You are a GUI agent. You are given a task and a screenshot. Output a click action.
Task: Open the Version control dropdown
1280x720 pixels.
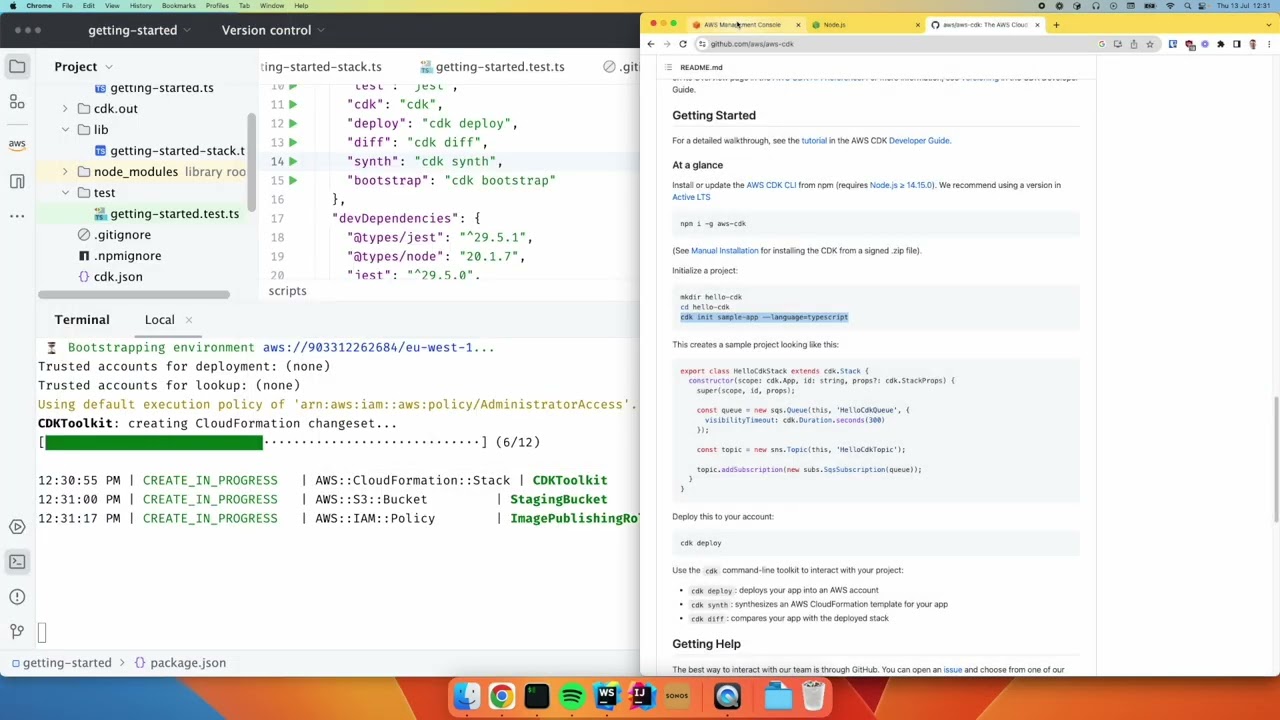pos(273,30)
